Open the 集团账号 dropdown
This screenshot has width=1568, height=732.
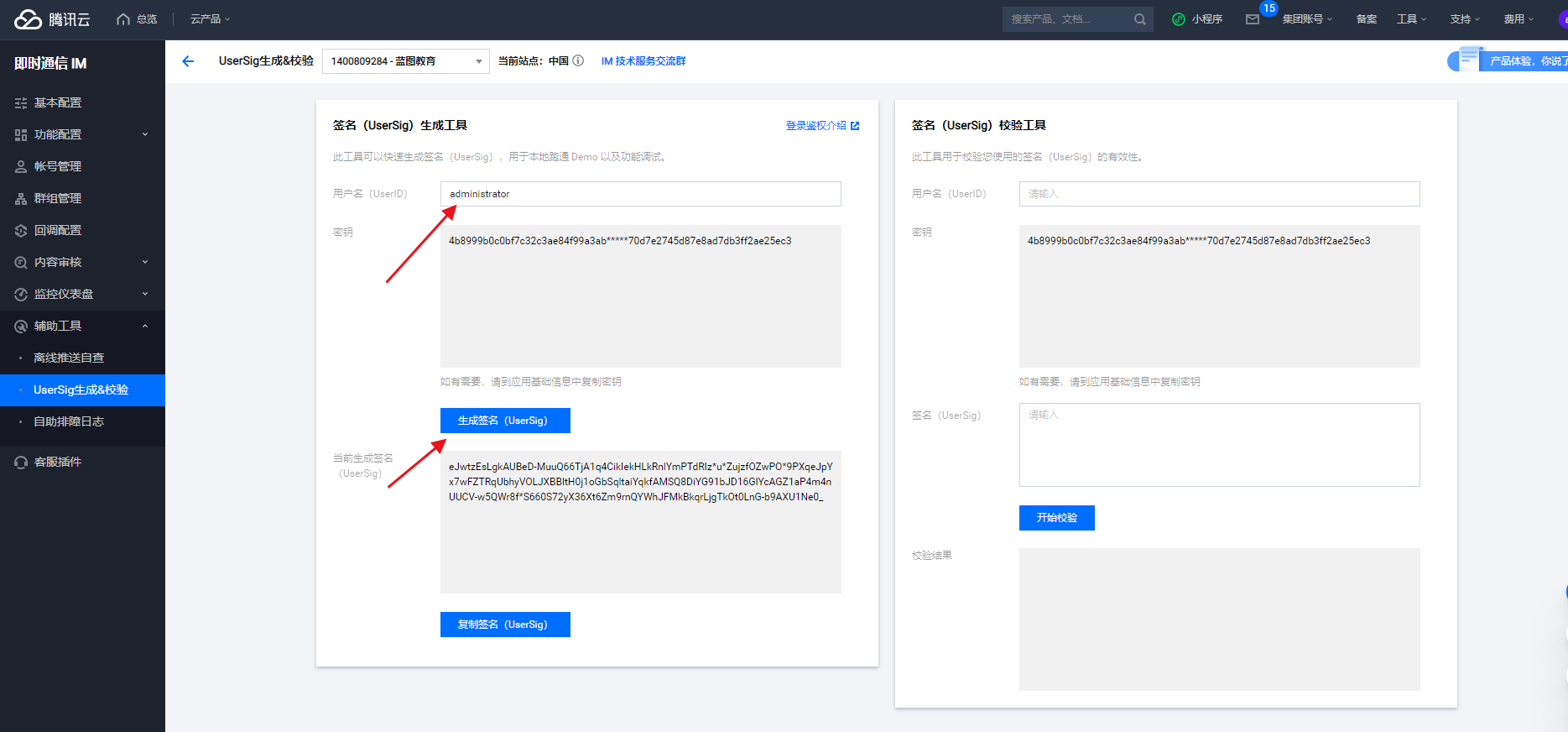click(x=1307, y=19)
